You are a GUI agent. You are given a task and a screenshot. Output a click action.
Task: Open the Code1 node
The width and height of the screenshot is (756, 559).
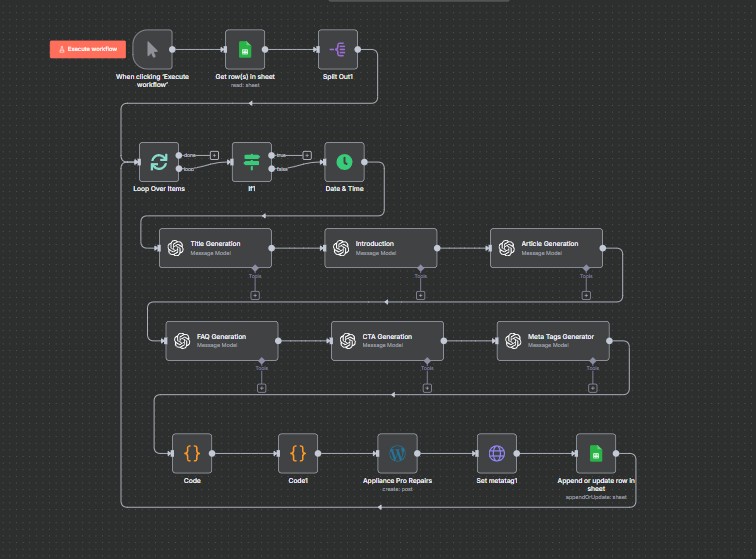[298, 453]
